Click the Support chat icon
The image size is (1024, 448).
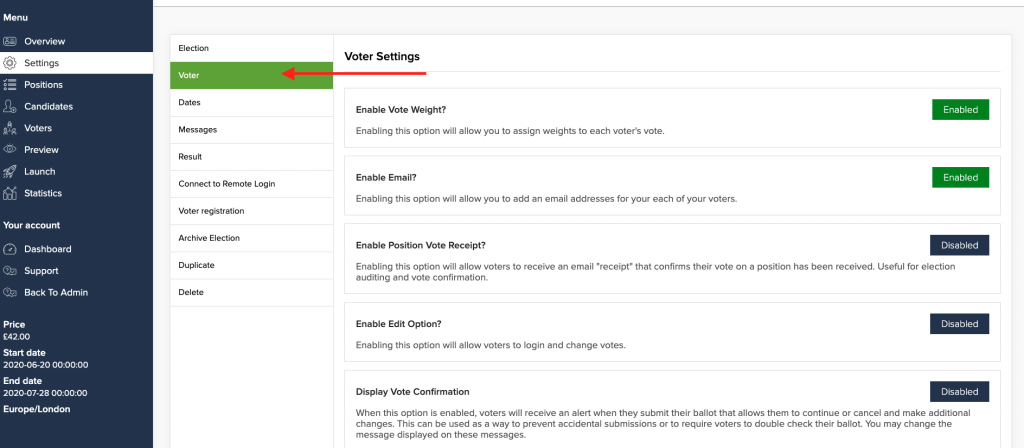tap(10, 271)
